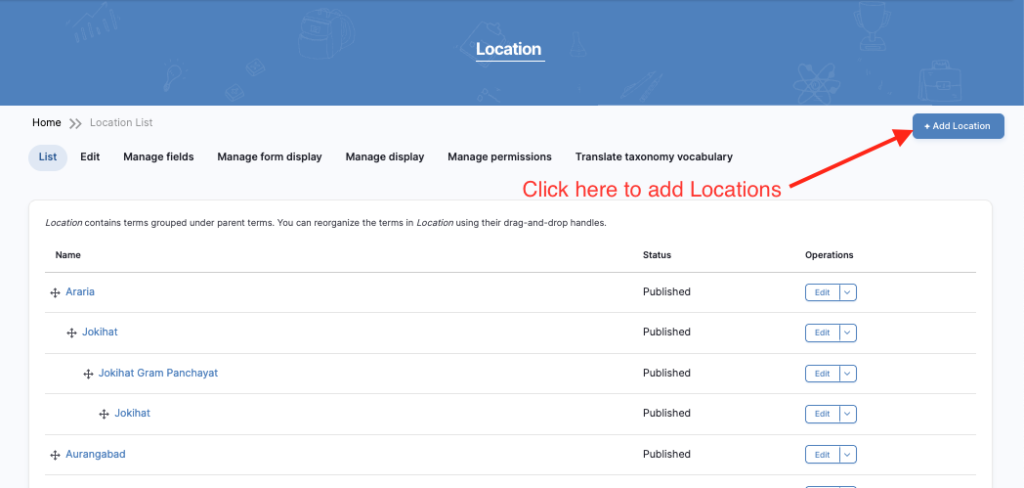Expand the Aurangabad row operations arrow
1024x488 pixels.
click(848, 455)
